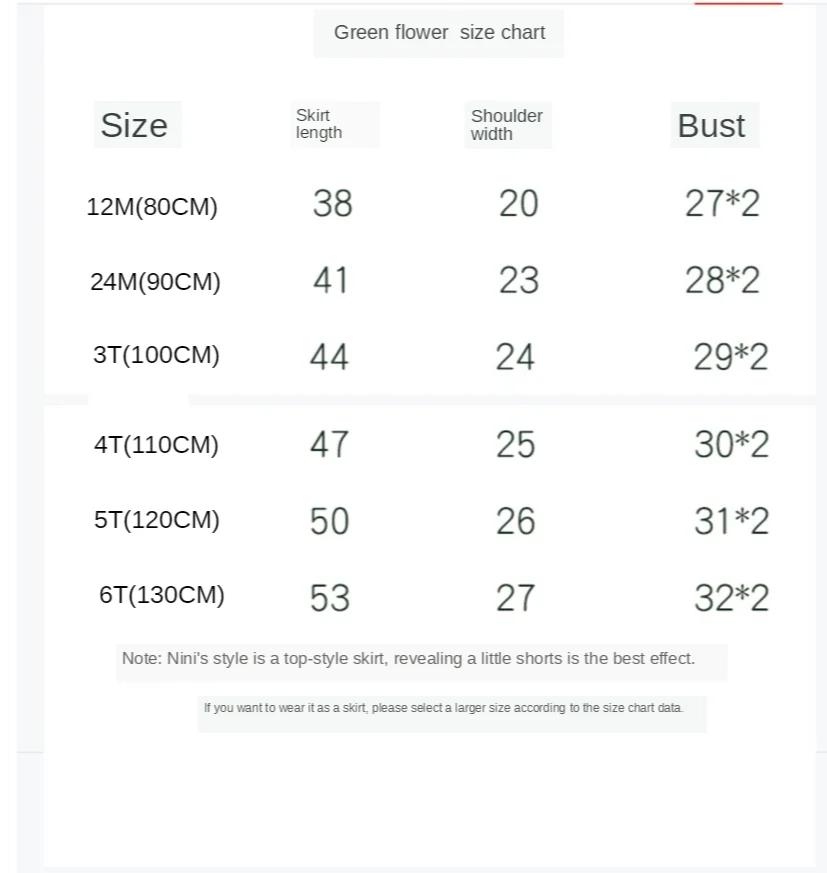Click skirt length value 38
The width and height of the screenshot is (827, 873).
click(332, 203)
